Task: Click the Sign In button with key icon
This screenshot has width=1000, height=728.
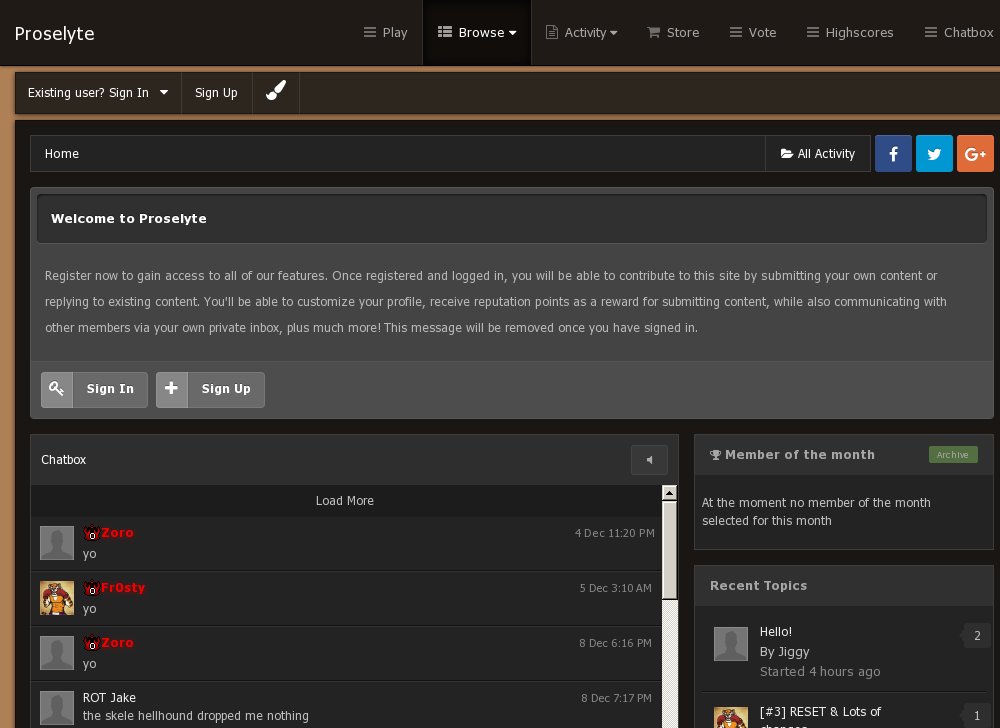Action: [x=95, y=389]
